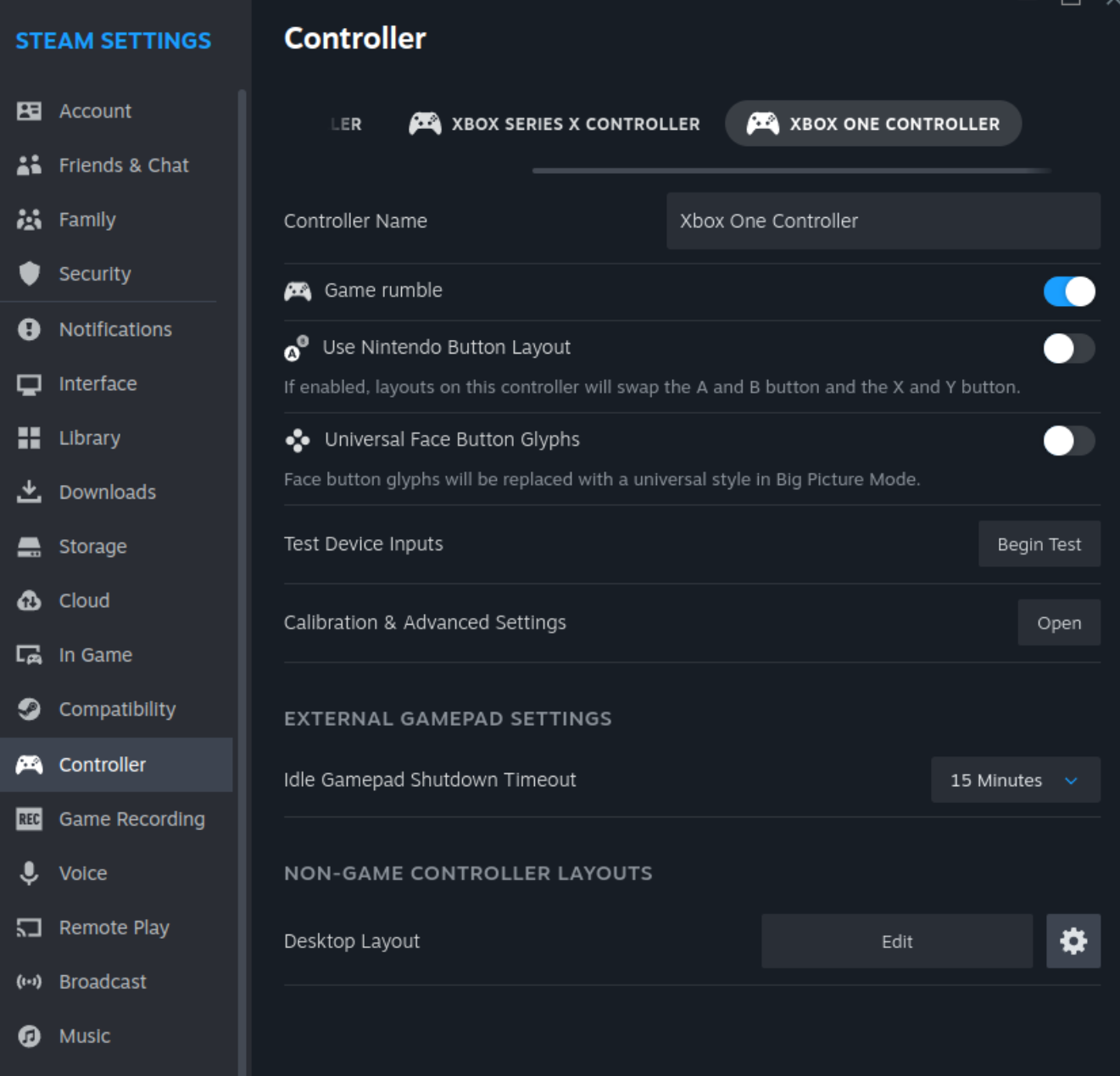The height and width of the screenshot is (1076, 1120).
Task: Click the Friends & Chat people icon
Action: (29, 165)
